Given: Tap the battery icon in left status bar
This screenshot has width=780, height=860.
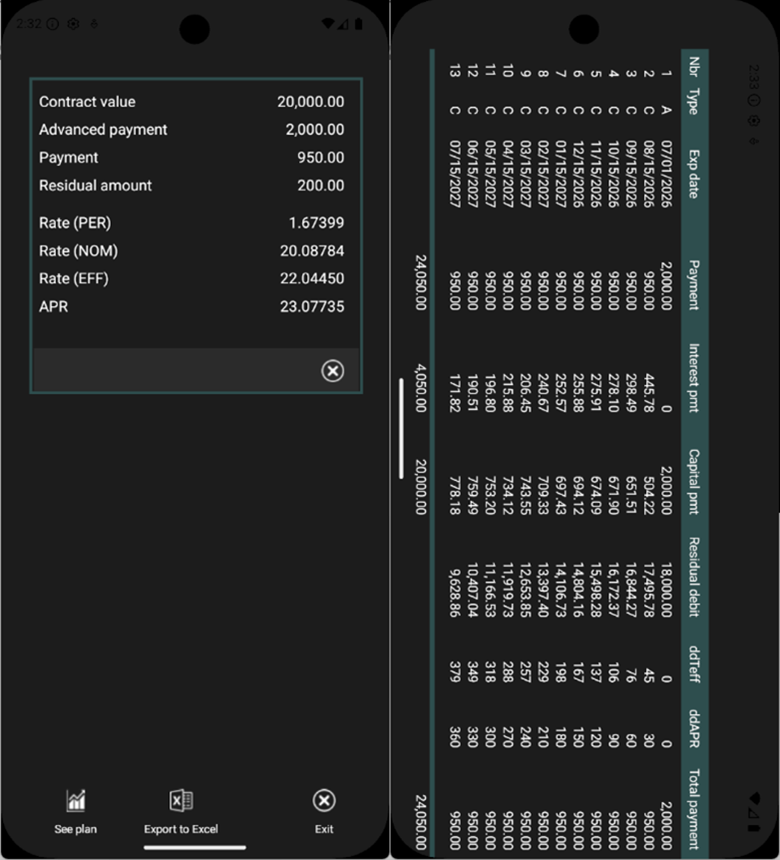Looking at the screenshot, I should pyautogui.click(x=358, y=24).
